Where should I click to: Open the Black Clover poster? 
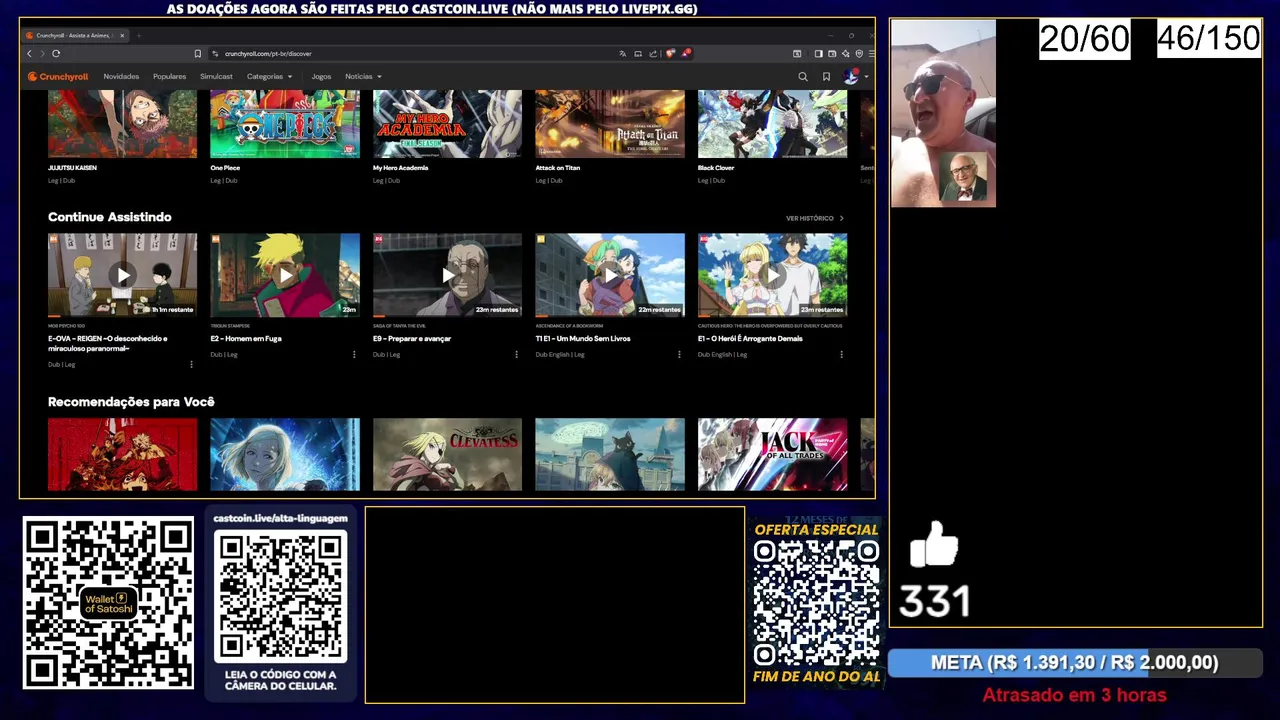pyautogui.click(x=772, y=124)
